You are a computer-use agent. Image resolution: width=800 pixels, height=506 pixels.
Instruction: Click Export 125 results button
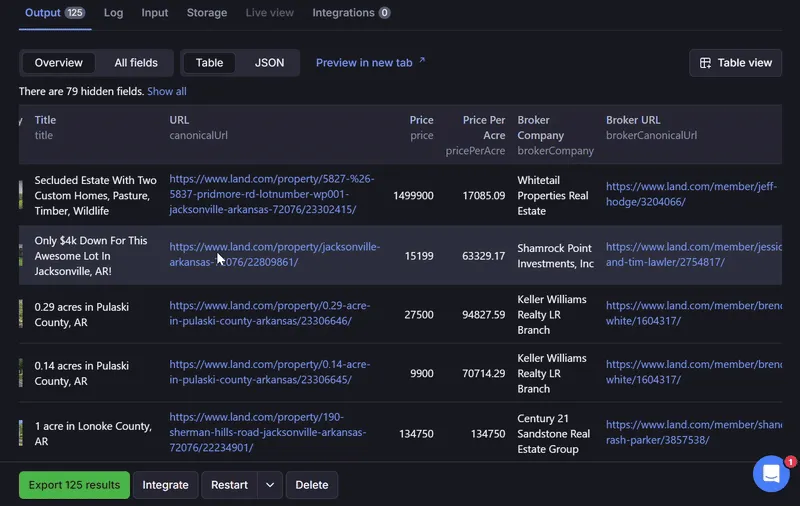click(74, 485)
